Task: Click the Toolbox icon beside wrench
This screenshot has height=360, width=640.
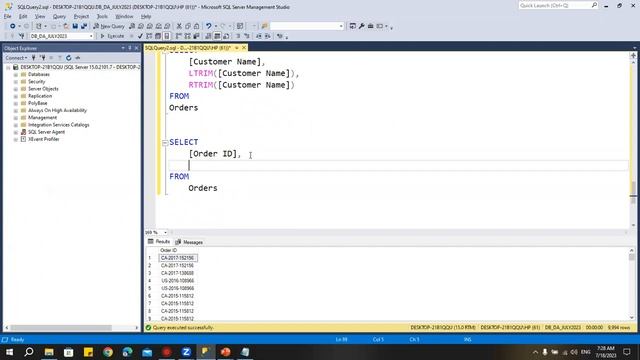Action: (370, 26)
